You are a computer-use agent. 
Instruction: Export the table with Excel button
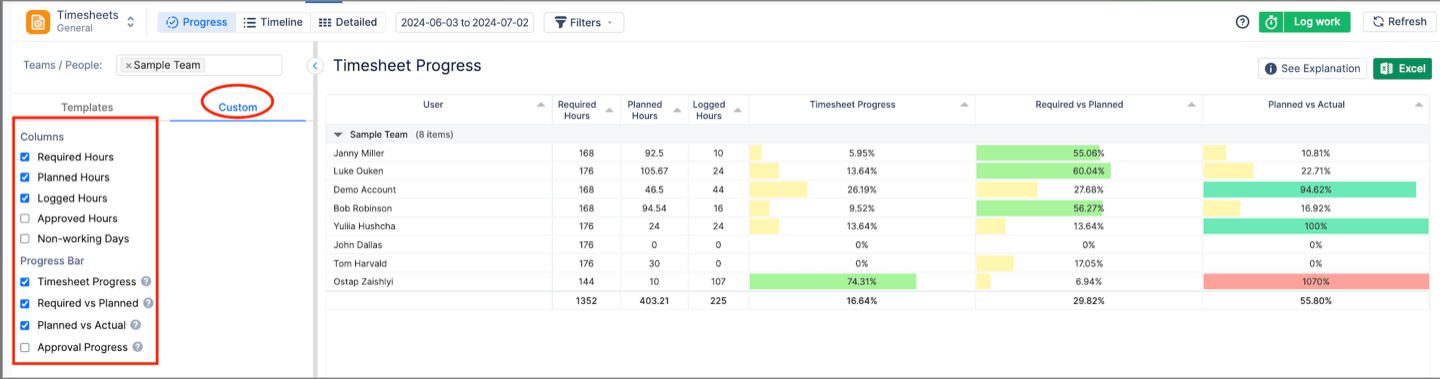point(1402,68)
